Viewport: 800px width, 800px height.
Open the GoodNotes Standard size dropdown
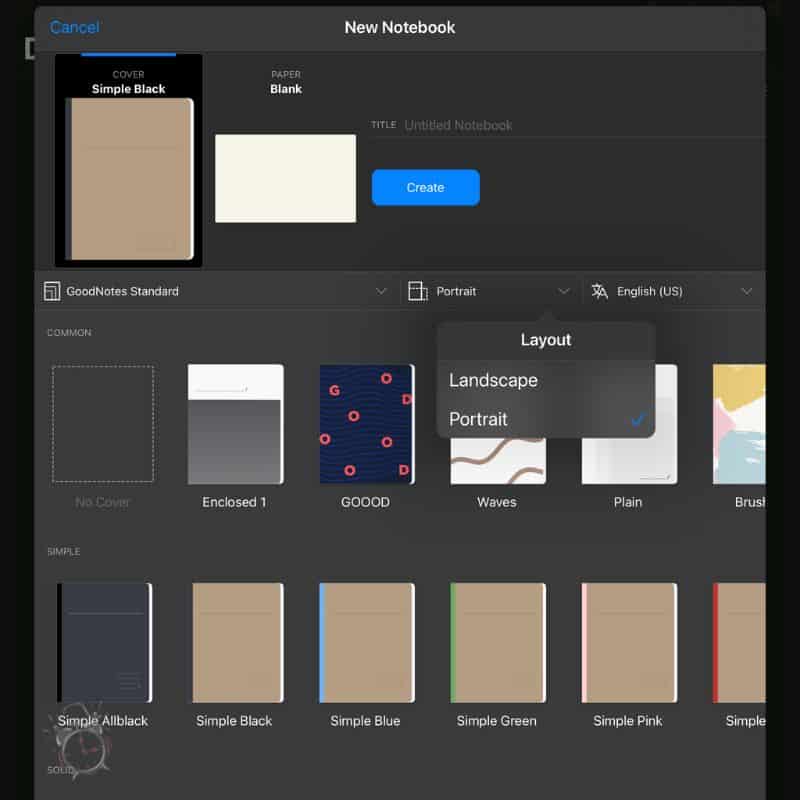click(x=215, y=291)
